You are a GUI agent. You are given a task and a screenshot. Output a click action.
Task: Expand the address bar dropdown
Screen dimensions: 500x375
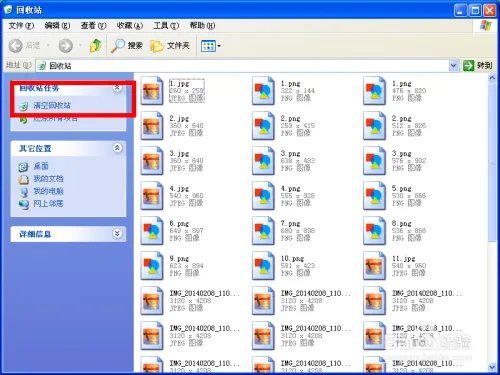coord(453,66)
